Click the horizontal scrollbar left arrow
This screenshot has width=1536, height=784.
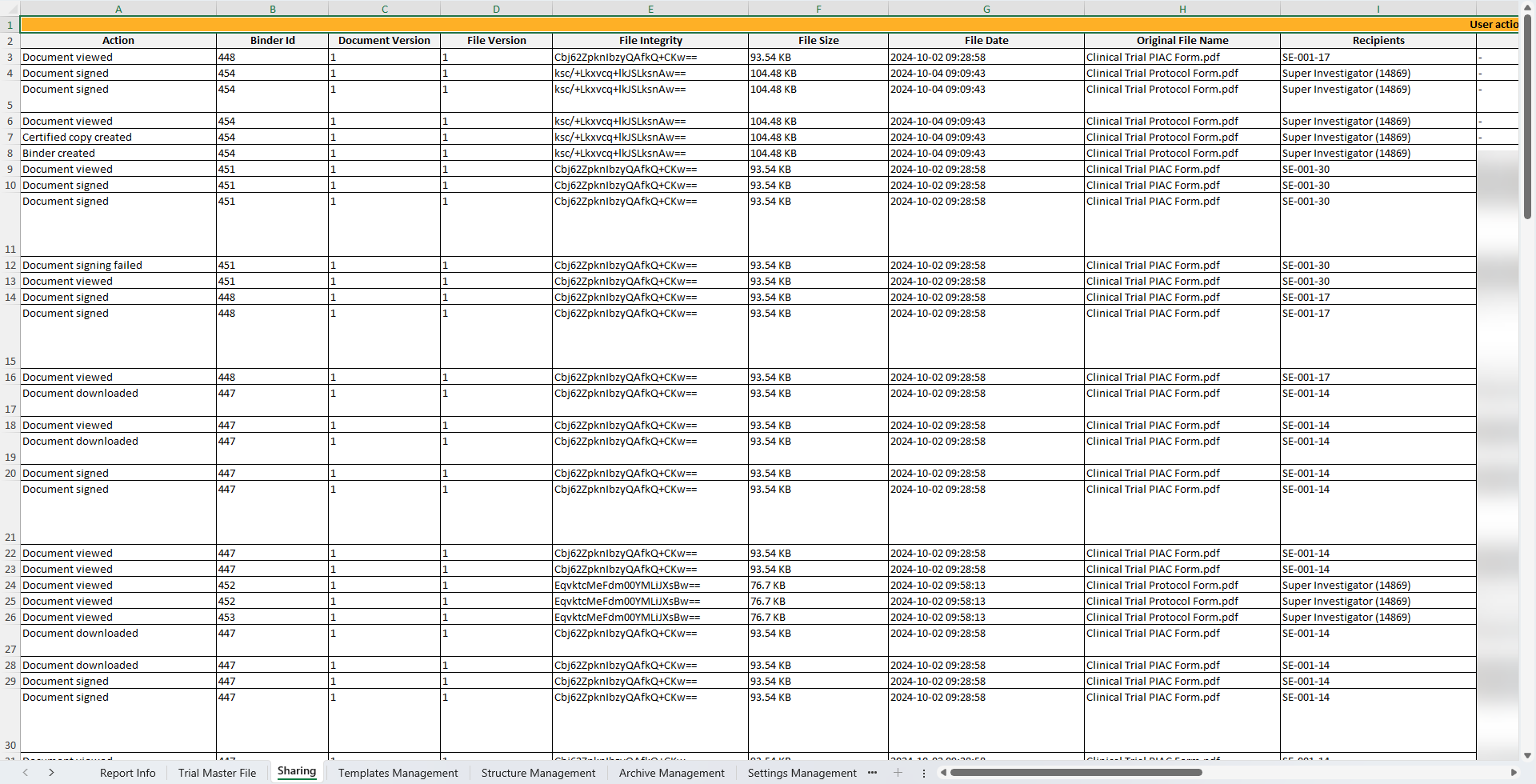944,773
